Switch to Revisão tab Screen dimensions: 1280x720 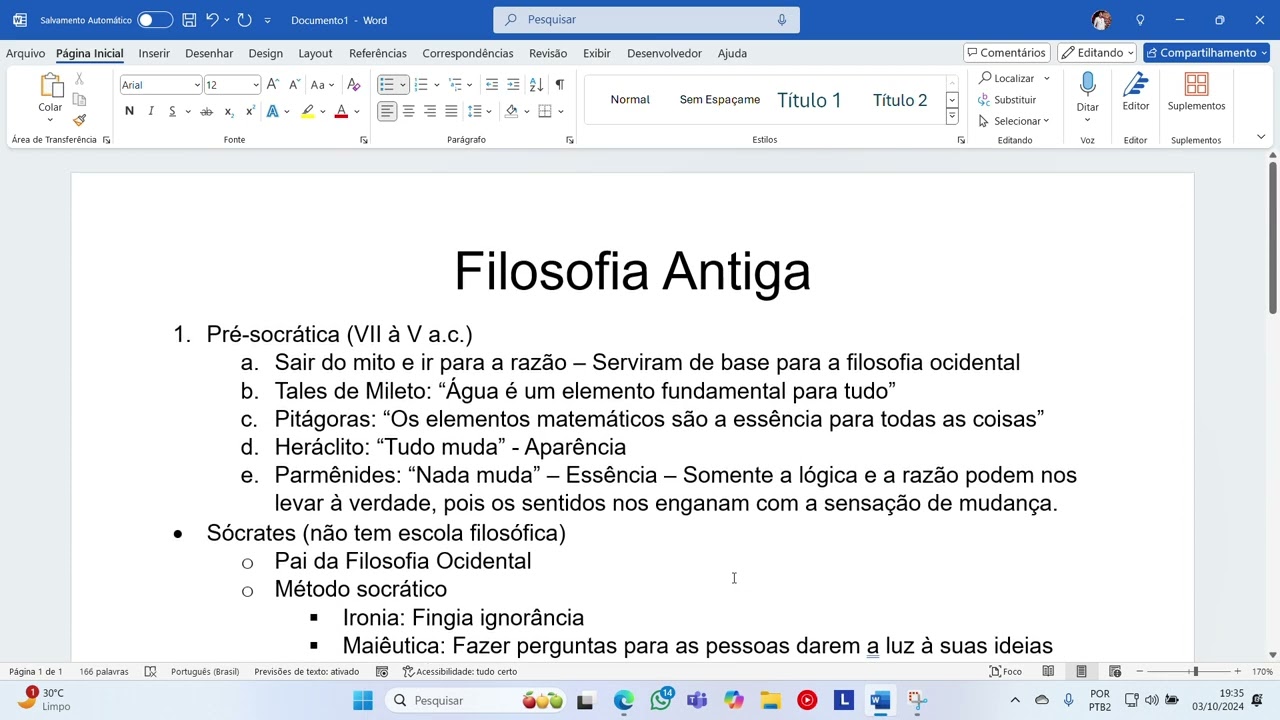point(548,53)
